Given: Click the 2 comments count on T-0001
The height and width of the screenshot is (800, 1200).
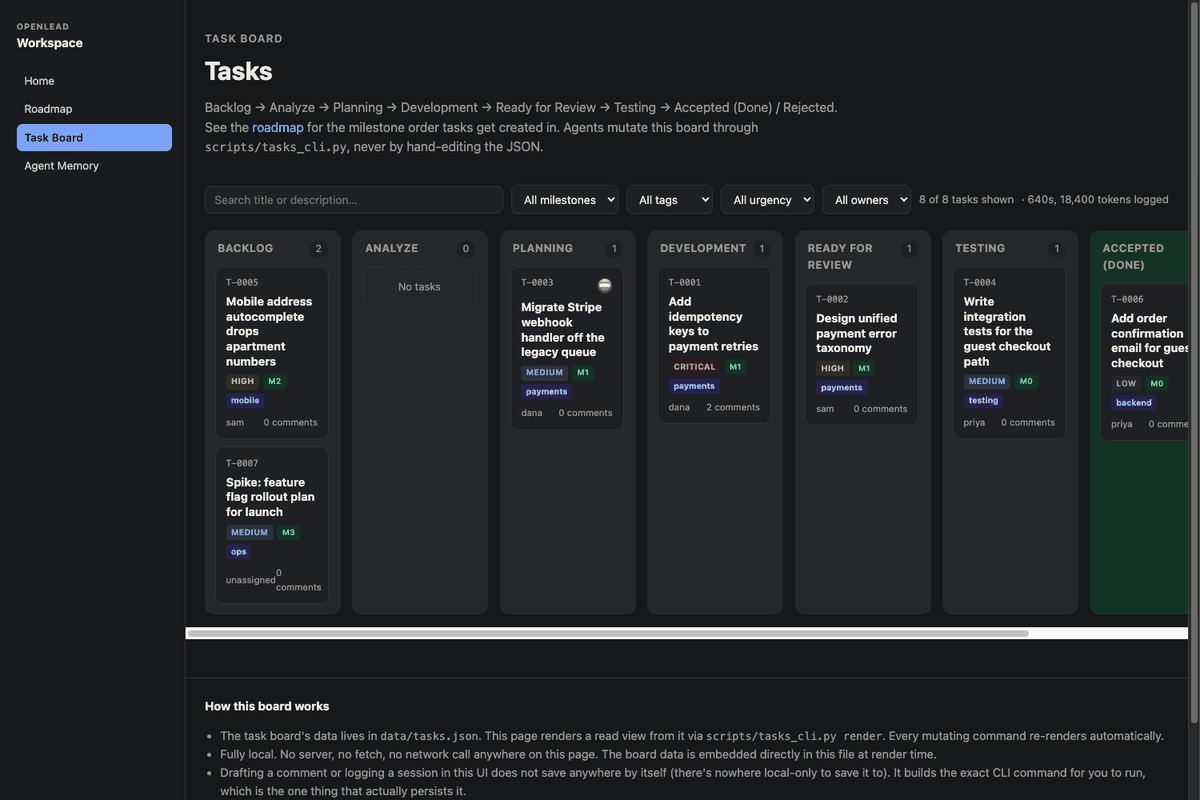Looking at the screenshot, I should coord(733,407).
